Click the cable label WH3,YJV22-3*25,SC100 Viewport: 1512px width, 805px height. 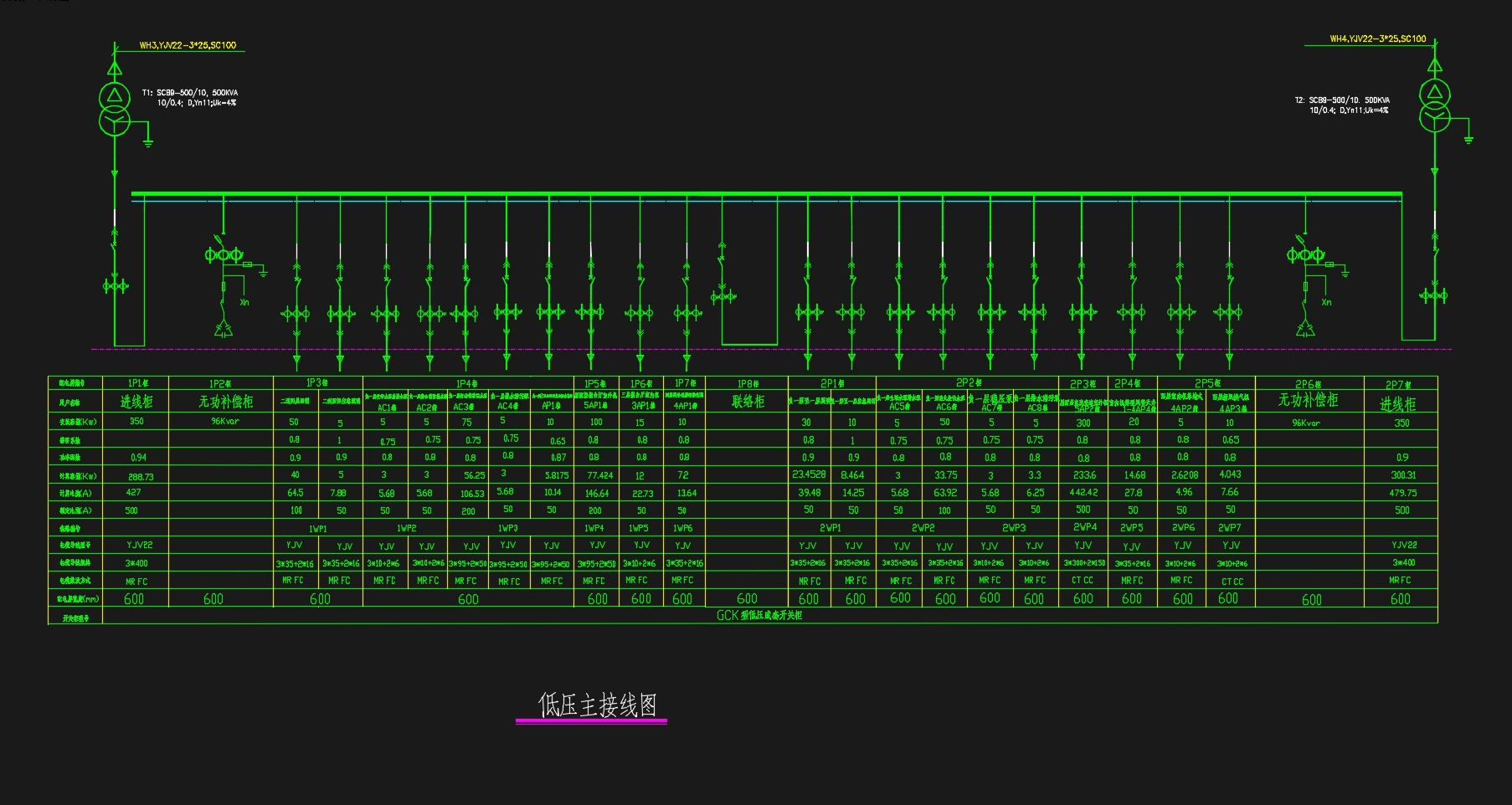188,45
